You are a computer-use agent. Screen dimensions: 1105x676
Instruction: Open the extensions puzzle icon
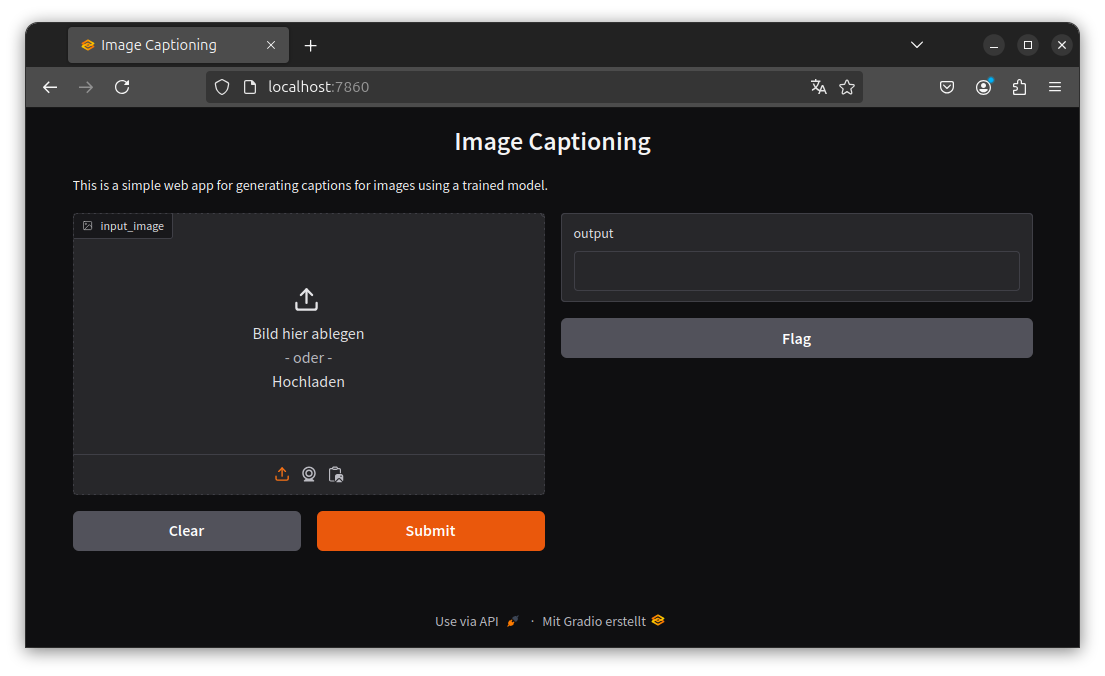[1019, 87]
